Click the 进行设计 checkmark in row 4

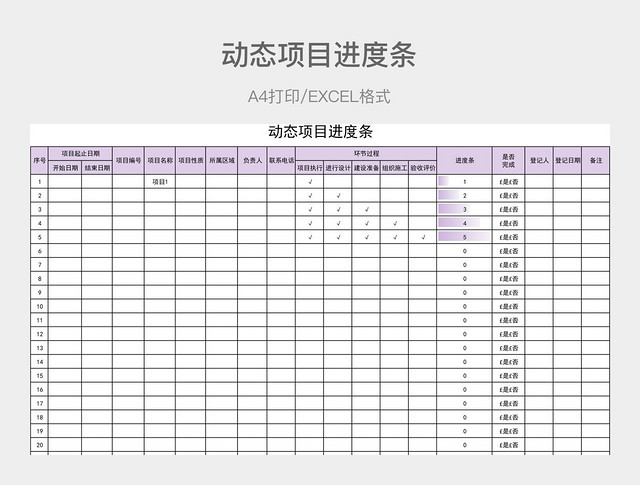338,223
